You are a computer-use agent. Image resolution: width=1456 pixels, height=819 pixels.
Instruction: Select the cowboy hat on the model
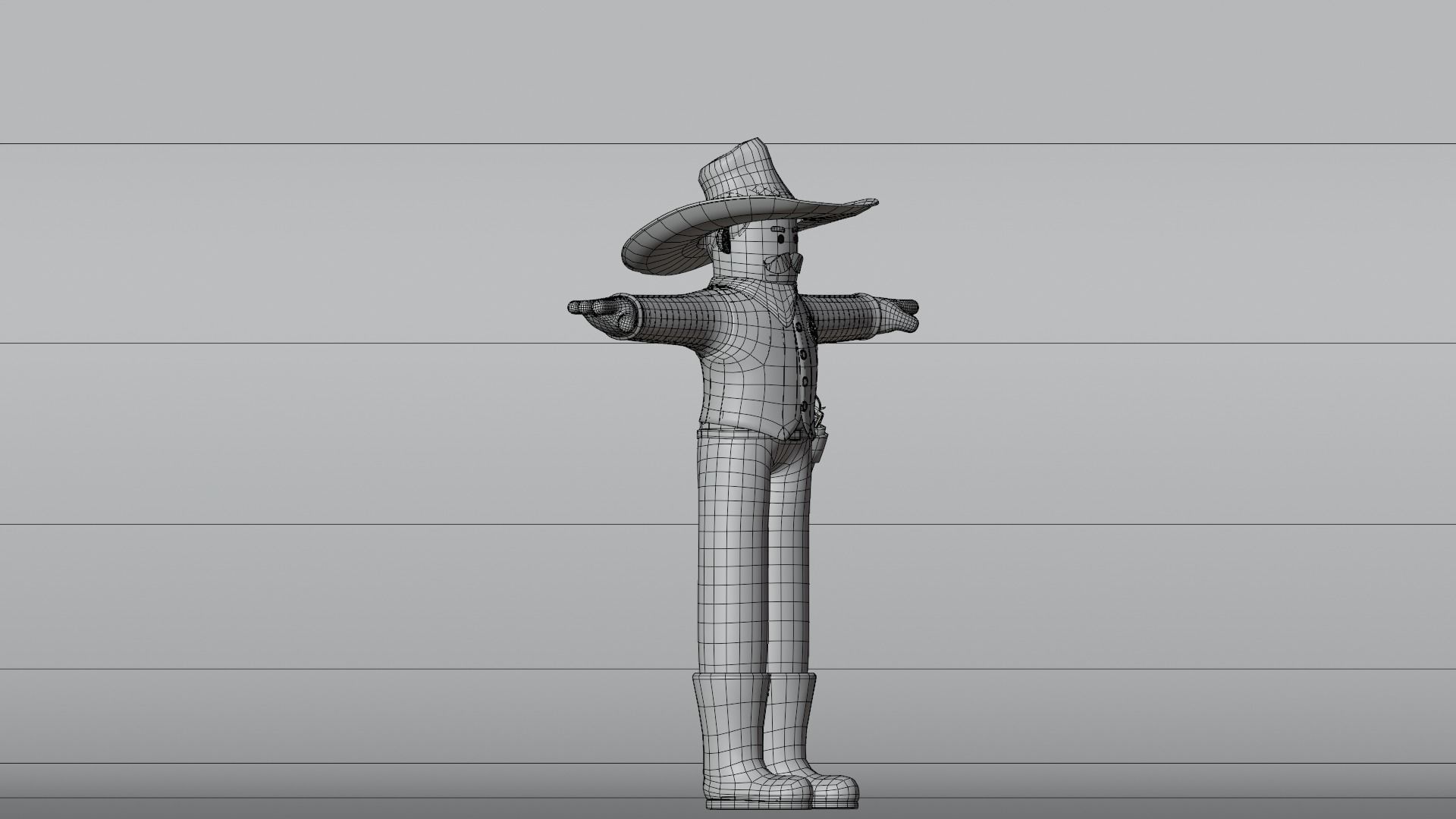point(749,205)
